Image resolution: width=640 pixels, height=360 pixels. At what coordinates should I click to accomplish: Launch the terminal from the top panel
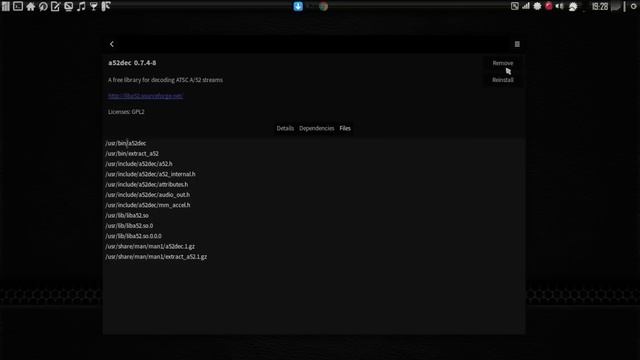(x=18, y=6)
